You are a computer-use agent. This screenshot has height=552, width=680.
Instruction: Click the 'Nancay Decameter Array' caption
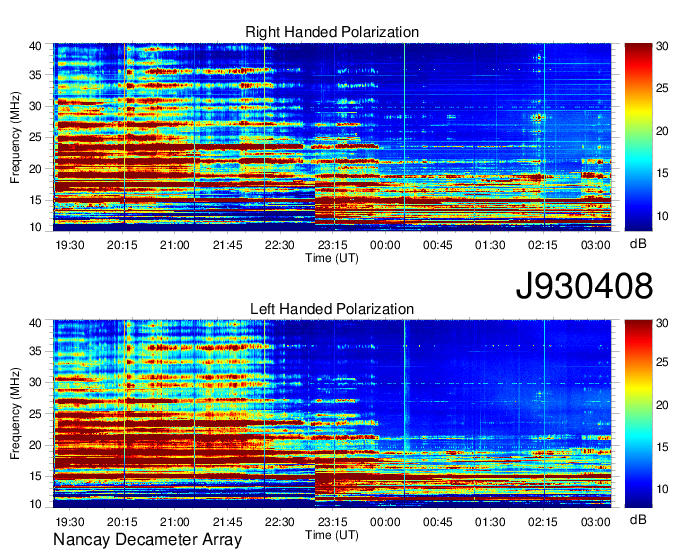[147, 540]
